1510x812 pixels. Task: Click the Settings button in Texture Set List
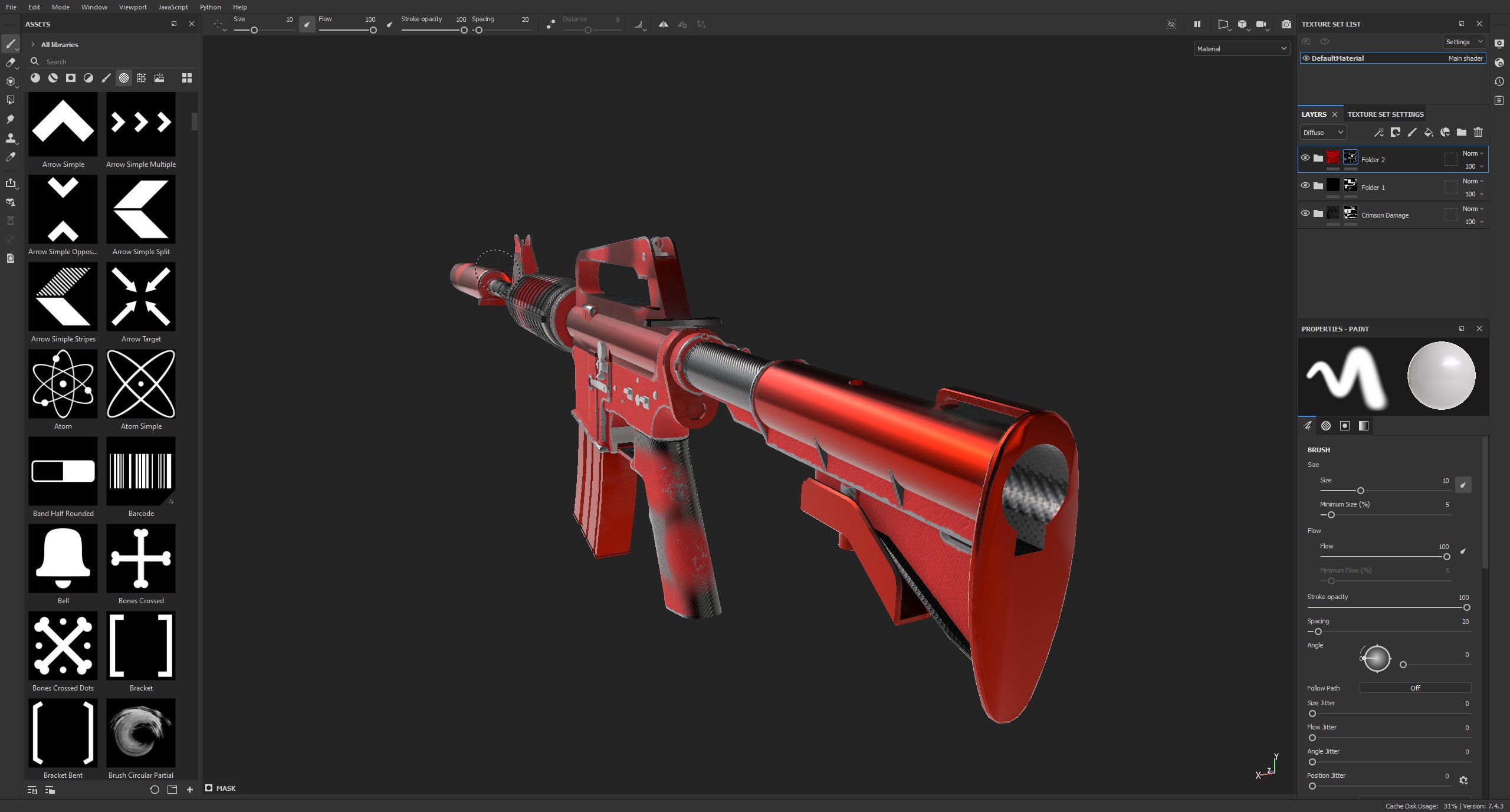(x=1463, y=42)
